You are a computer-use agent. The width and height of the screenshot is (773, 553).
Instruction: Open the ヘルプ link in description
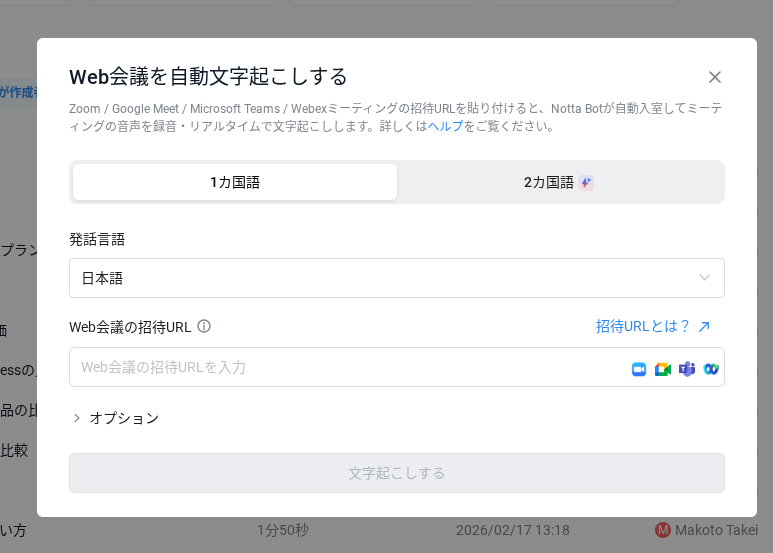445,126
